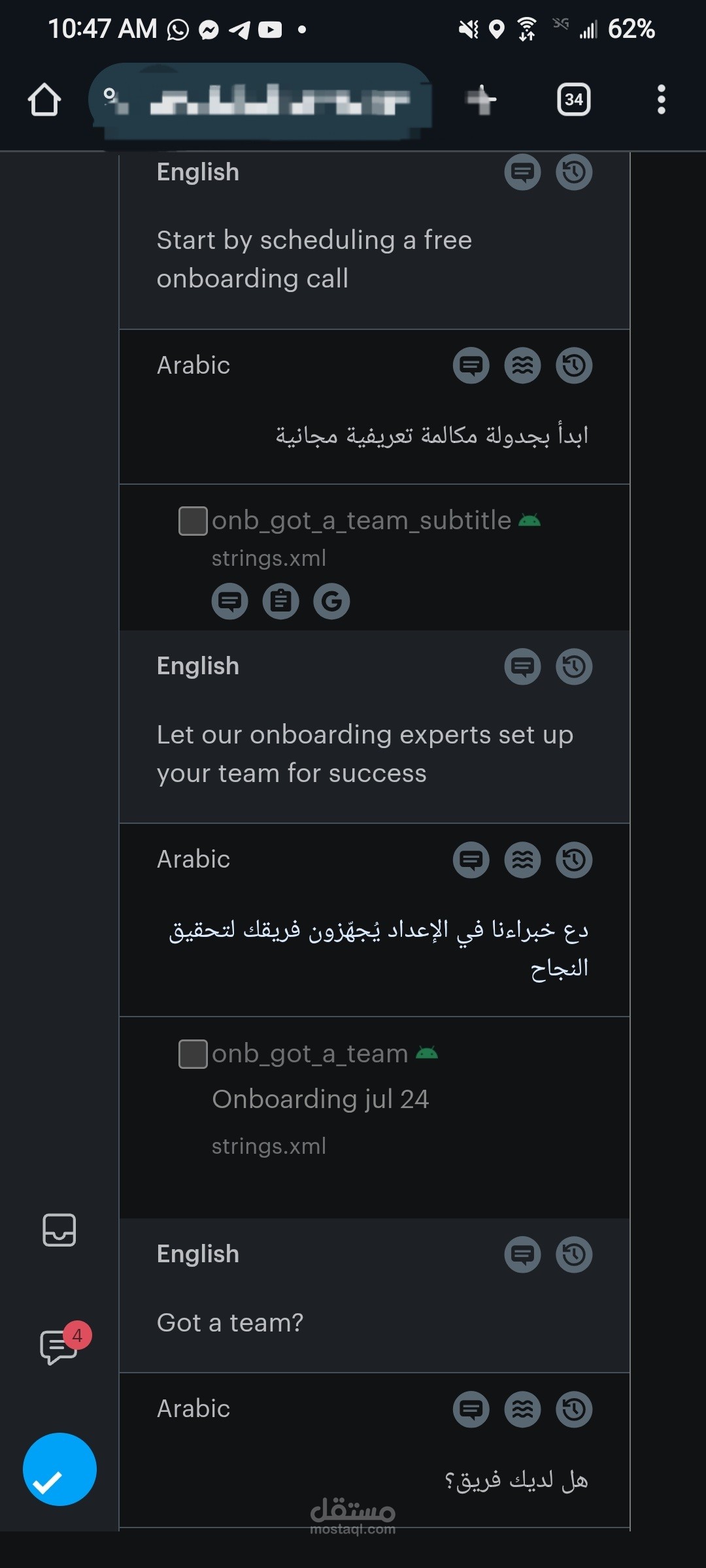Tick the checkbox next to onb_got_a_team_subtitle

tap(192, 521)
